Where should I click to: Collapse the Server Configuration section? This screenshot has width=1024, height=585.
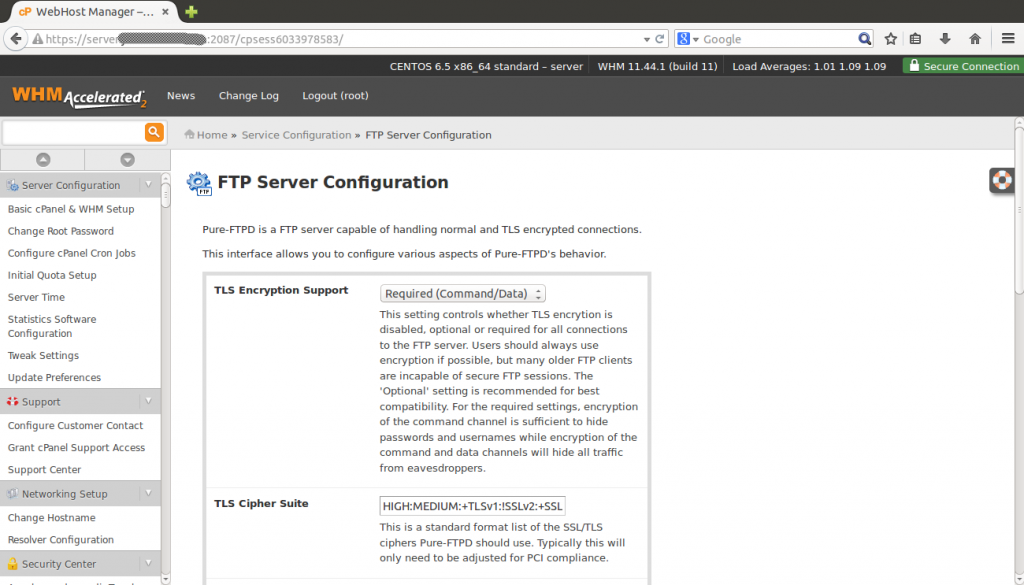pyautogui.click(x=148, y=185)
